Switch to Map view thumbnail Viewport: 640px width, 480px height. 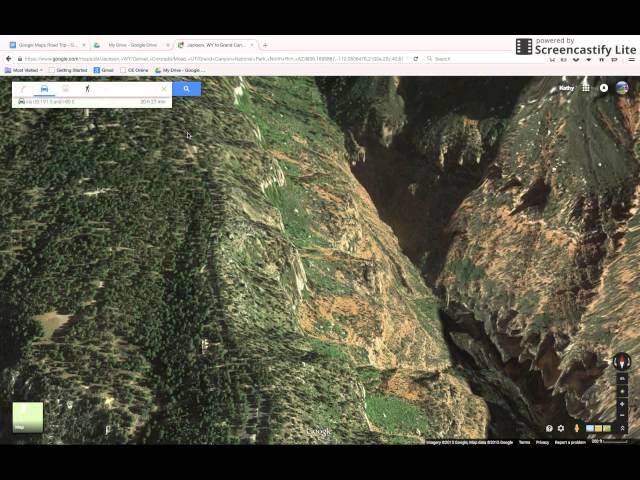click(28, 417)
